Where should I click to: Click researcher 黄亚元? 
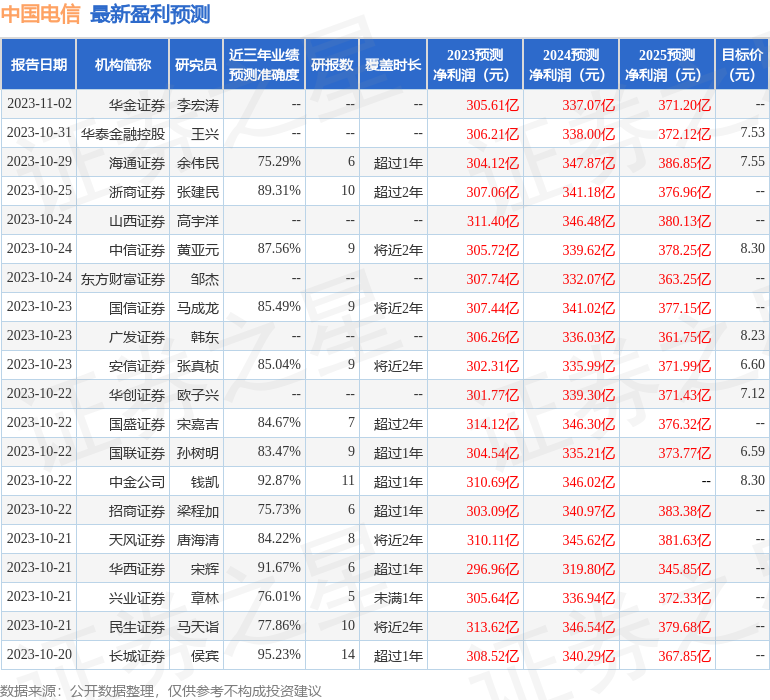coord(198,250)
